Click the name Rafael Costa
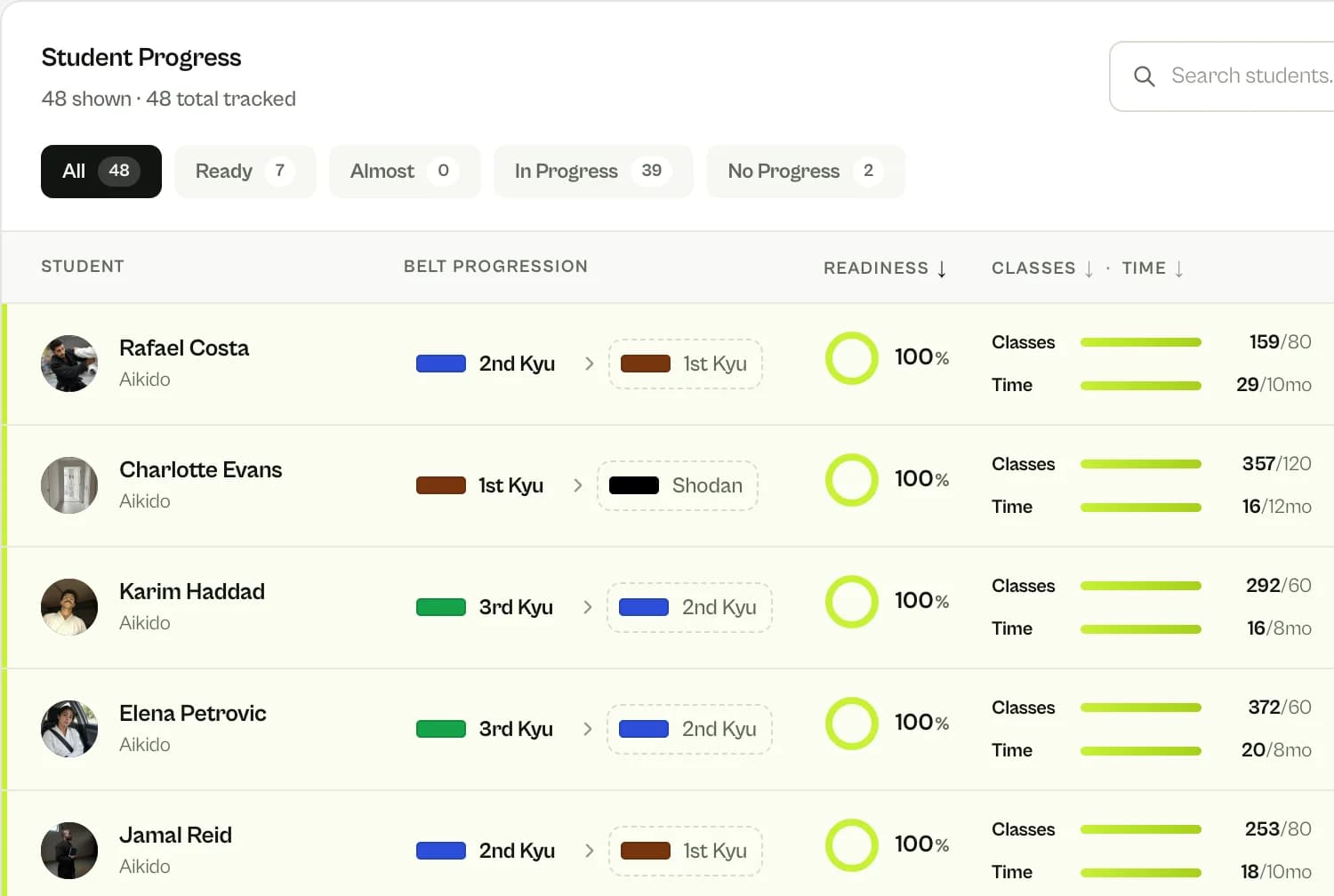This screenshot has height=896, width=1334. point(184,348)
